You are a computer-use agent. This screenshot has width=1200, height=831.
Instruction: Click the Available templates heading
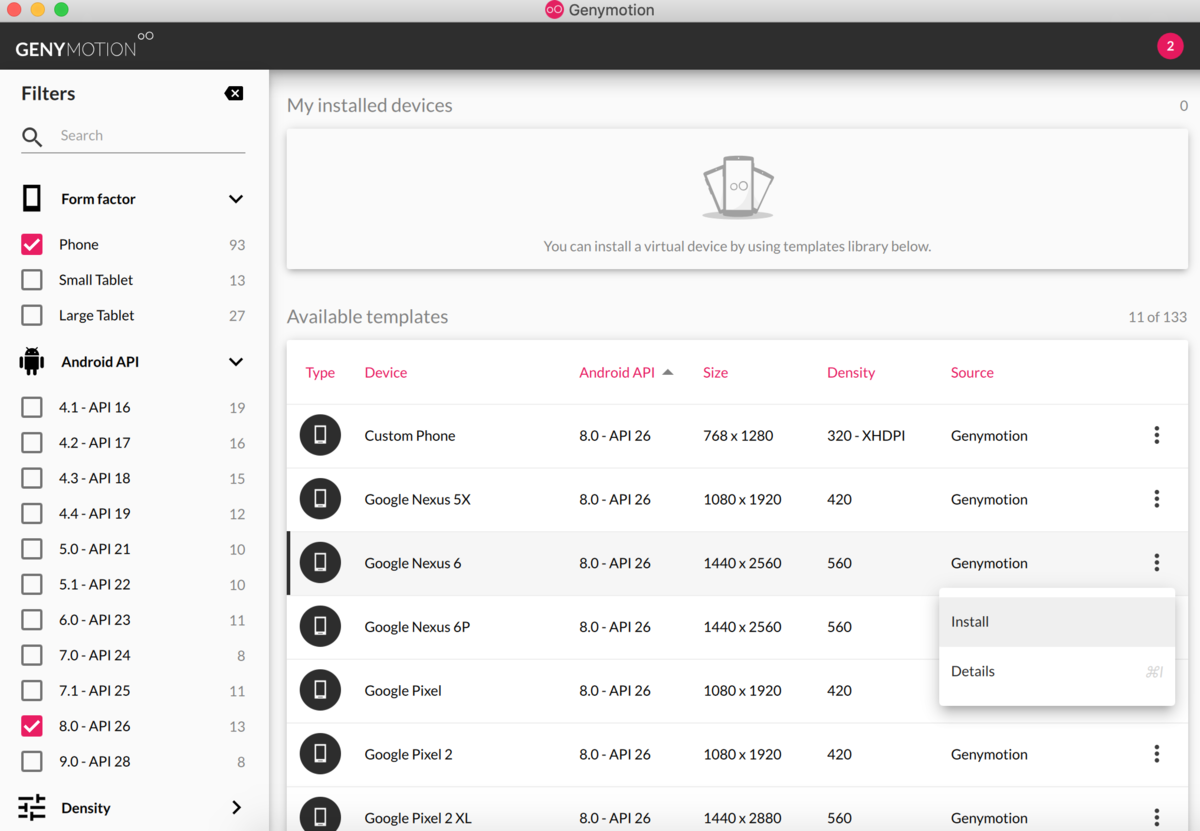[367, 316]
